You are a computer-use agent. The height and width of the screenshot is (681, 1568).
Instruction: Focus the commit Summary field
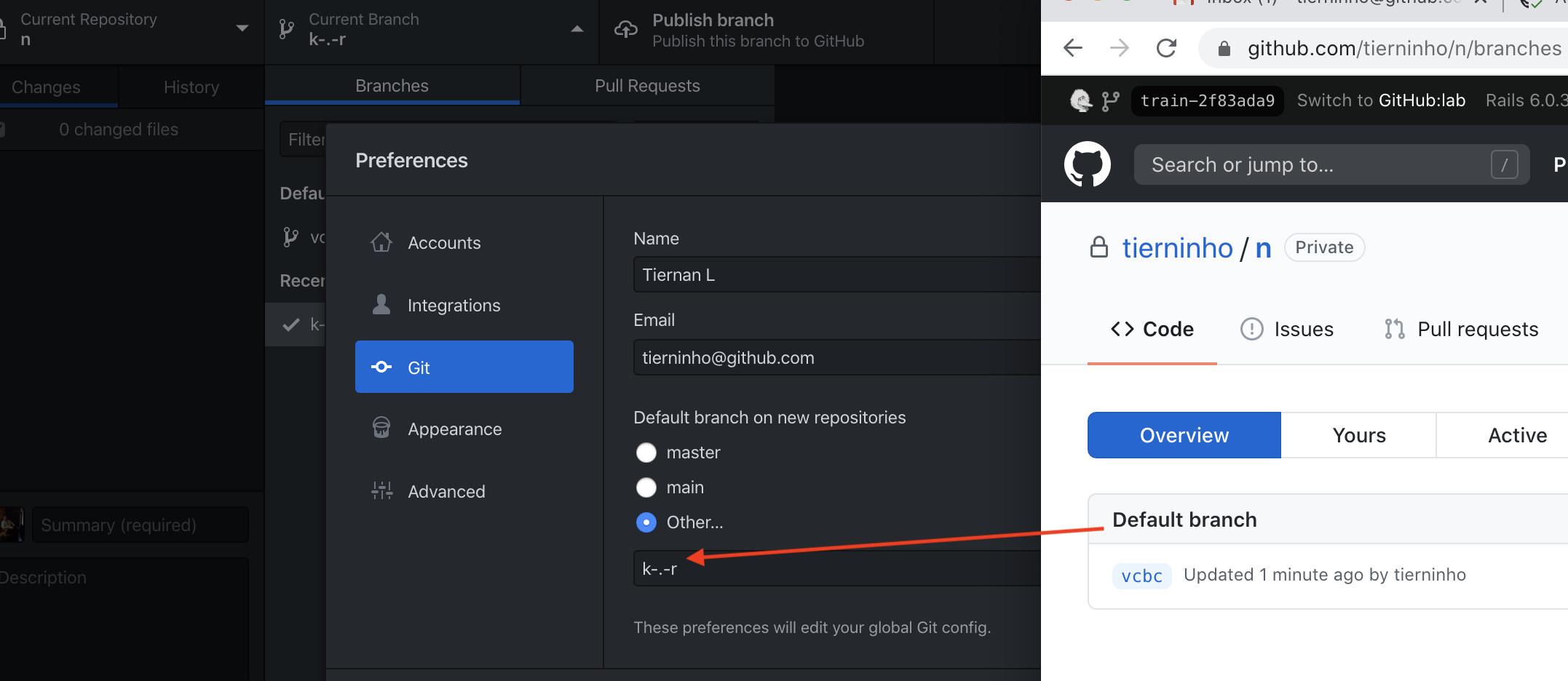[140, 525]
